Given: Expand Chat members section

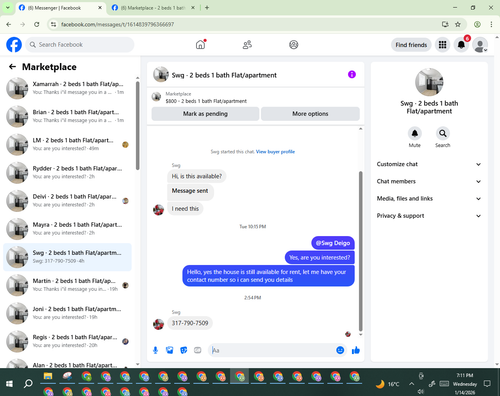Looking at the screenshot, I should tap(429, 181).
